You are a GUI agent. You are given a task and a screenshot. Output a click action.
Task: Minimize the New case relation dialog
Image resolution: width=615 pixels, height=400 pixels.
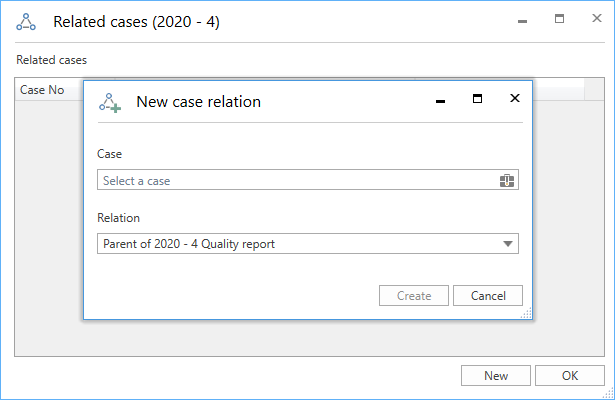pyautogui.click(x=440, y=100)
